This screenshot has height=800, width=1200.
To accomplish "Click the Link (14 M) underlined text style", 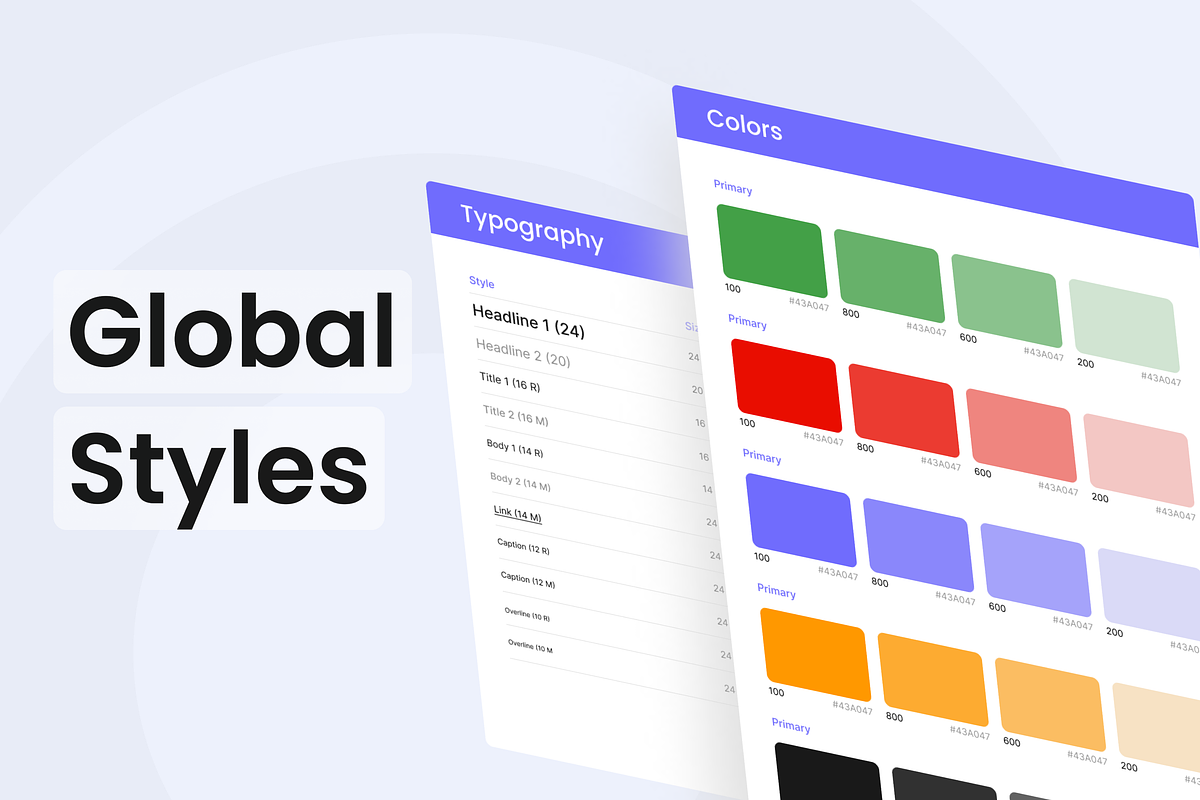I will pos(518,514).
